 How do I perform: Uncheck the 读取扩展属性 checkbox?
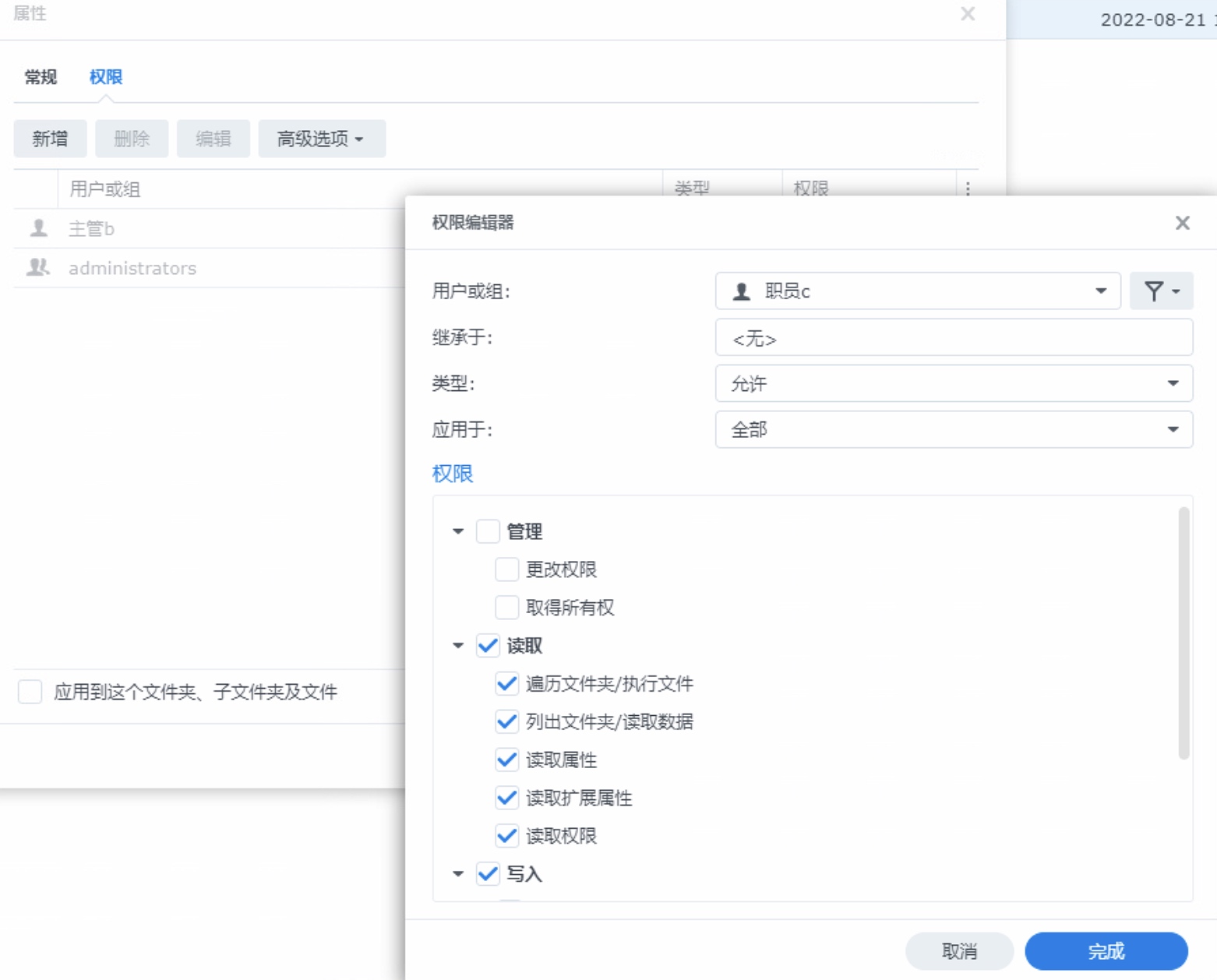(x=506, y=798)
